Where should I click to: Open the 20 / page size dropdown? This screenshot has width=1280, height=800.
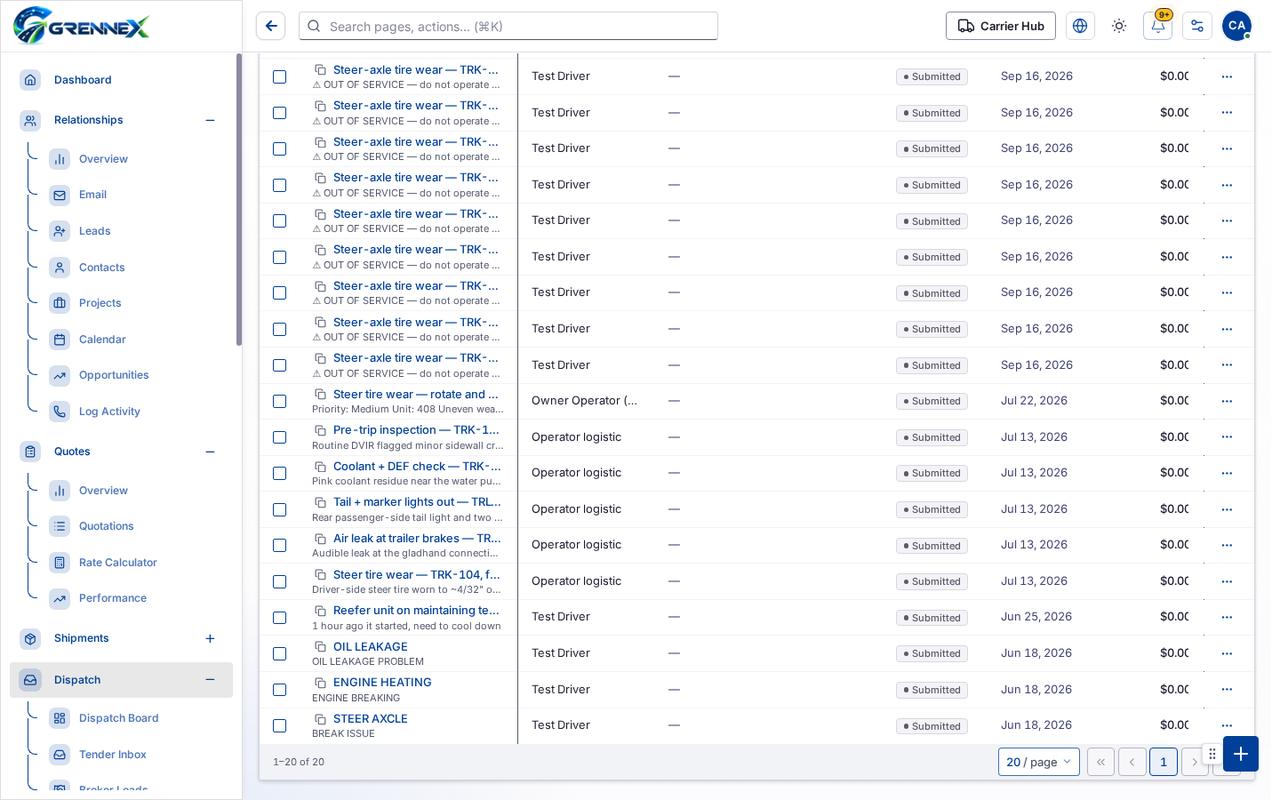tap(1039, 762)
